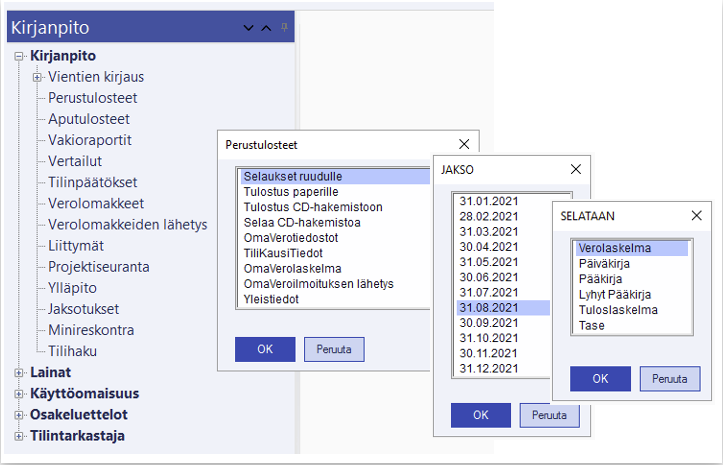Select Minireskontra tree item
The height and width of the screenshot is (465, 723).
91,330
